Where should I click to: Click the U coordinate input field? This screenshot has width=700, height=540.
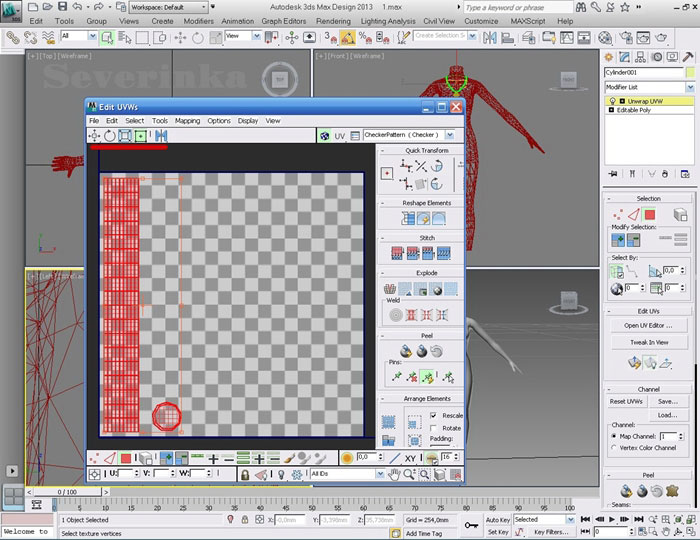click(124, 473)
